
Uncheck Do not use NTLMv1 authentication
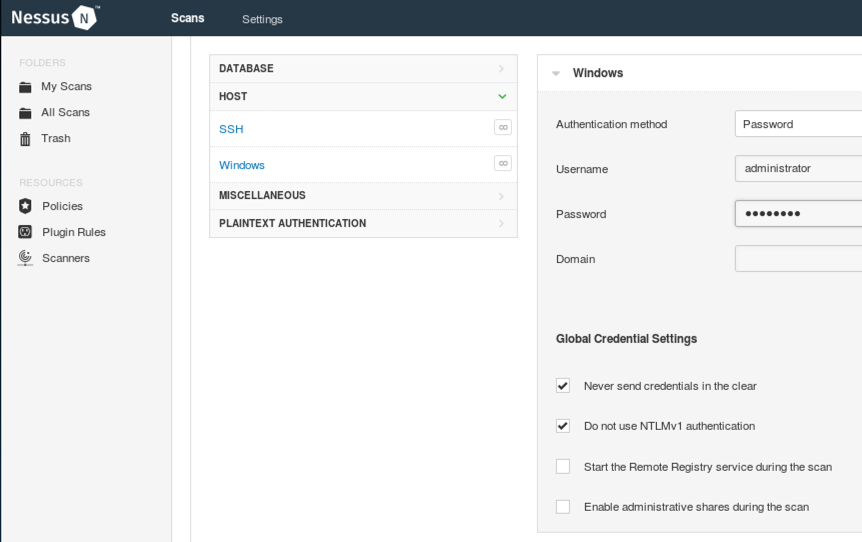click(563, 426)
